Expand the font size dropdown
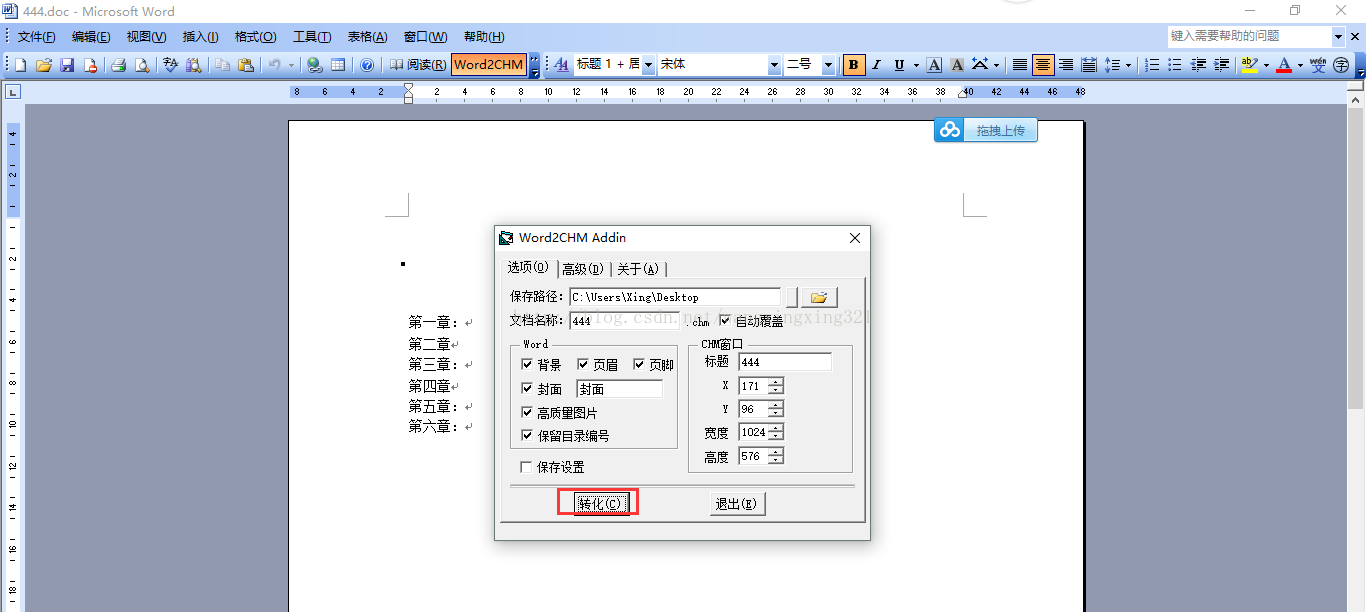1366x612 pixels. (828, 65)
